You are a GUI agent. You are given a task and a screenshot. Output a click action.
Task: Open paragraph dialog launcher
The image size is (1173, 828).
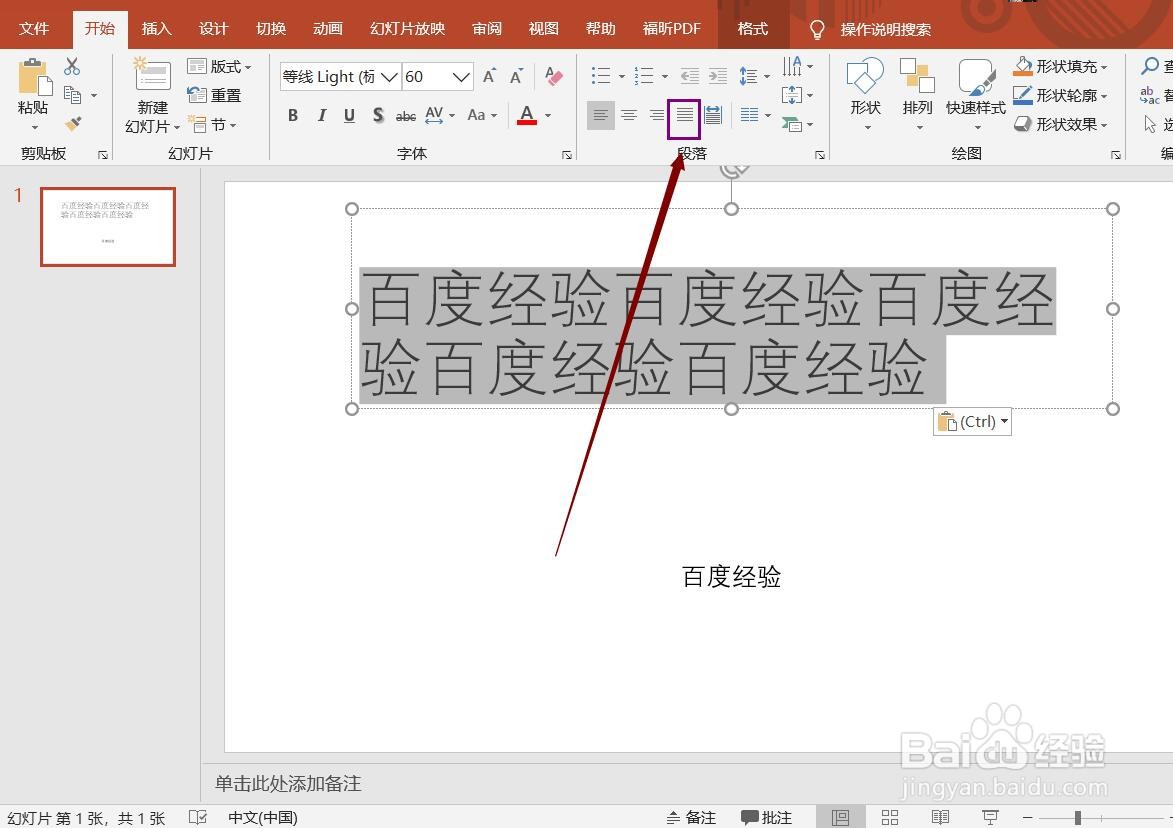(820, 155)
